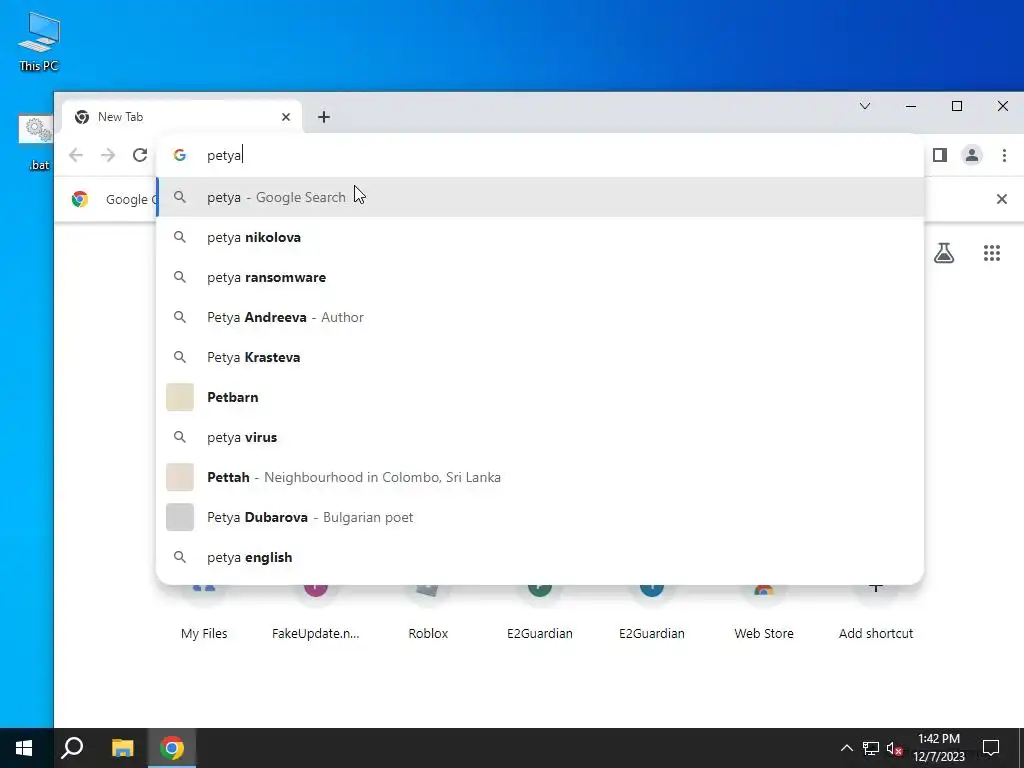Open the Chrome side panel icon

[940, 155]
